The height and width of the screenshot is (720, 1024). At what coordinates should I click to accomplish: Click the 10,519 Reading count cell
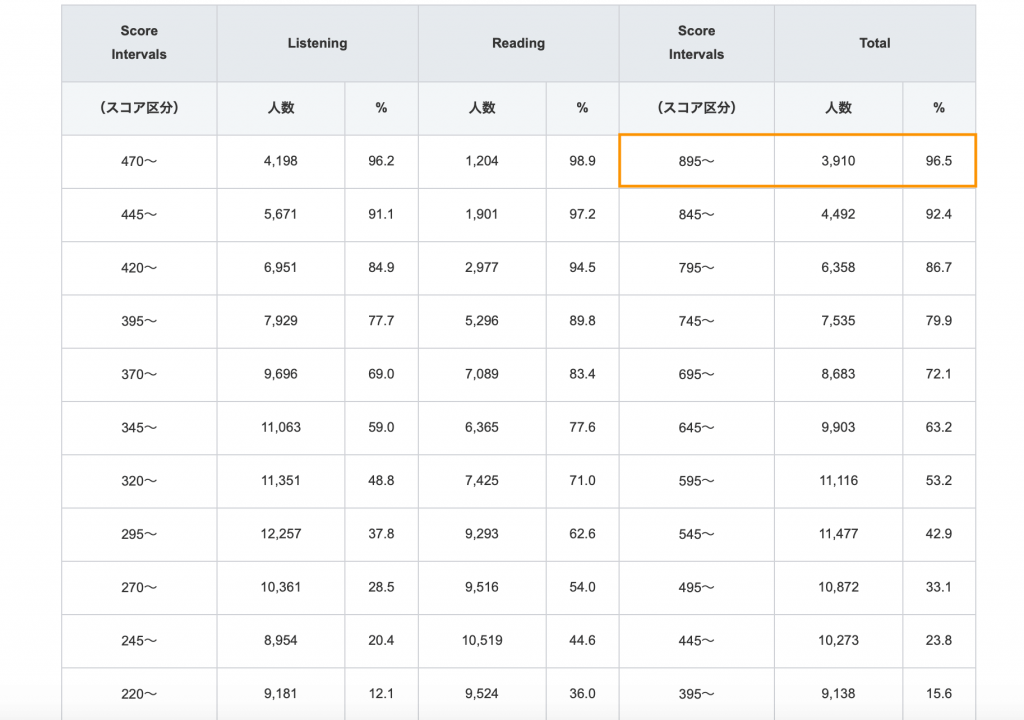pos(481,640)
